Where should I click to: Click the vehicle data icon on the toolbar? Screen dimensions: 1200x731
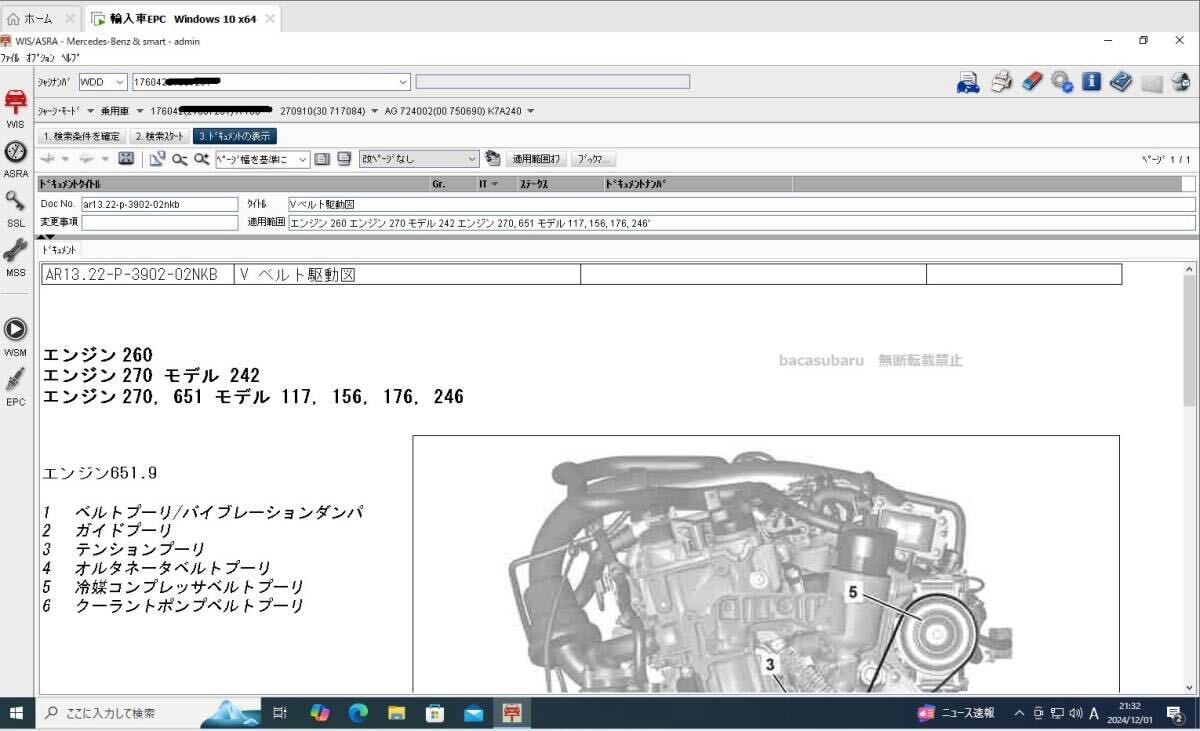tap(968, 82)
